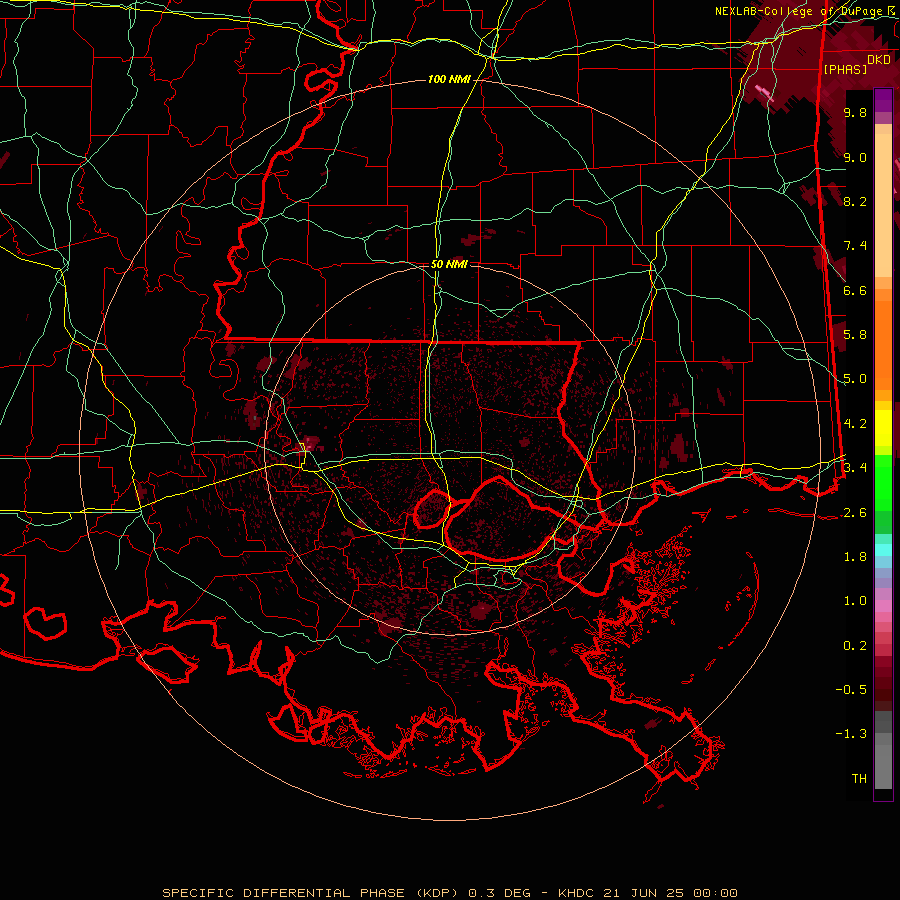900x900 pixels.
Task: Click the 1.0 value on the scale
Action: tap(855, 601)
